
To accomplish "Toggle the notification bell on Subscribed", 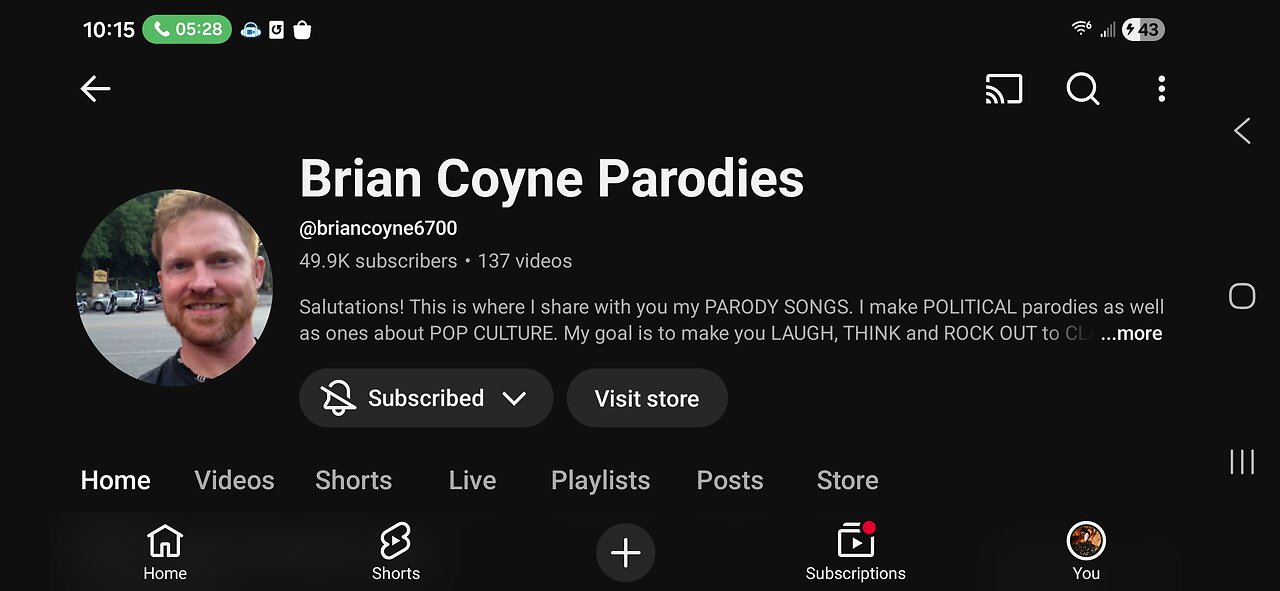I will click(338, 398).
